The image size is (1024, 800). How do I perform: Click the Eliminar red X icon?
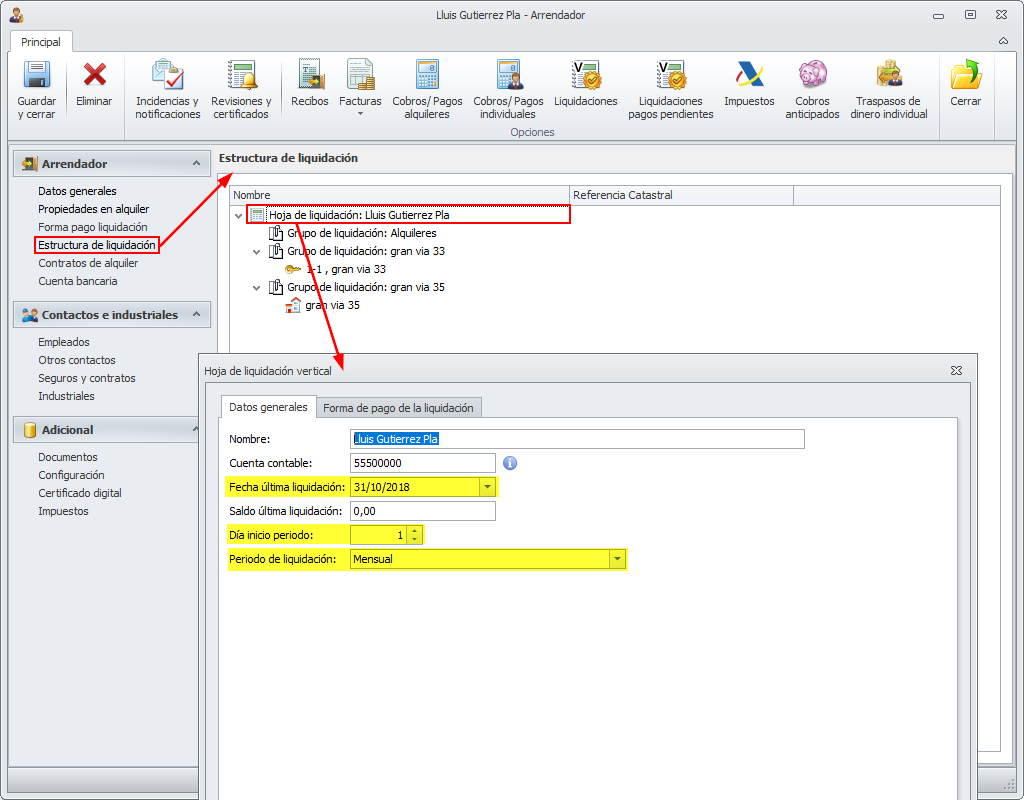pos(94,75)
